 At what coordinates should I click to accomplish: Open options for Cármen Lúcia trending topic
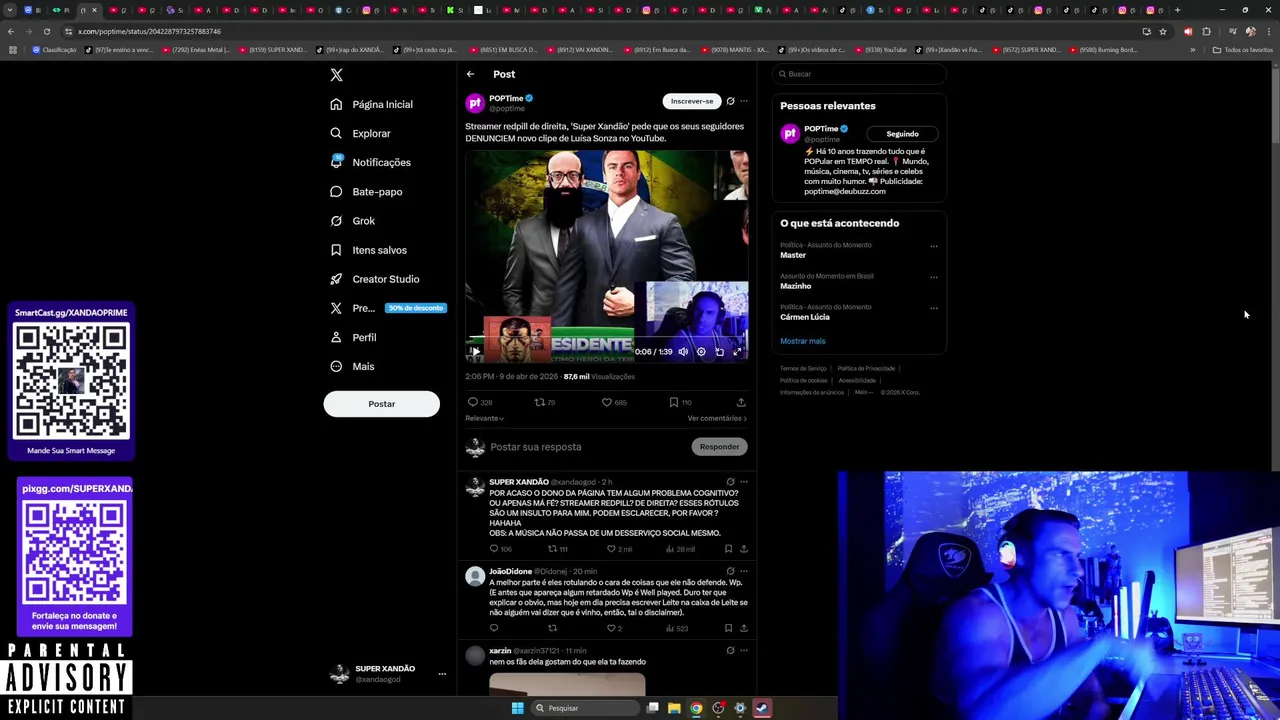[934, 308]
